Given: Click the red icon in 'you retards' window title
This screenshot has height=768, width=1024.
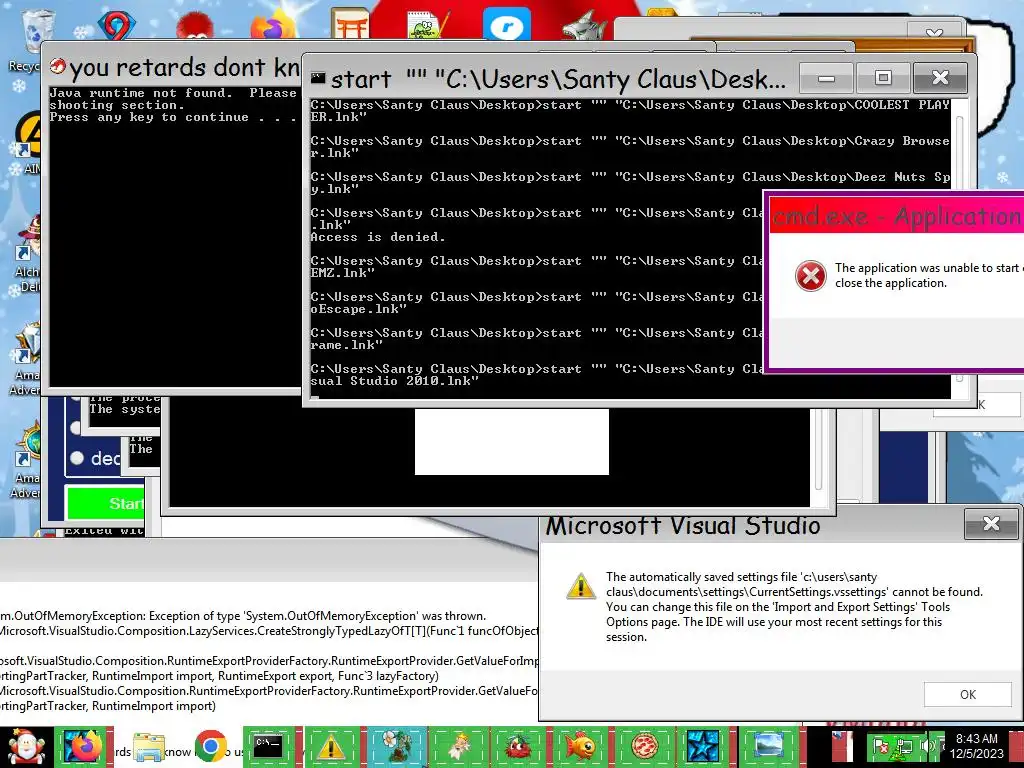Looking at the screenshot, I should coord(58,66).
